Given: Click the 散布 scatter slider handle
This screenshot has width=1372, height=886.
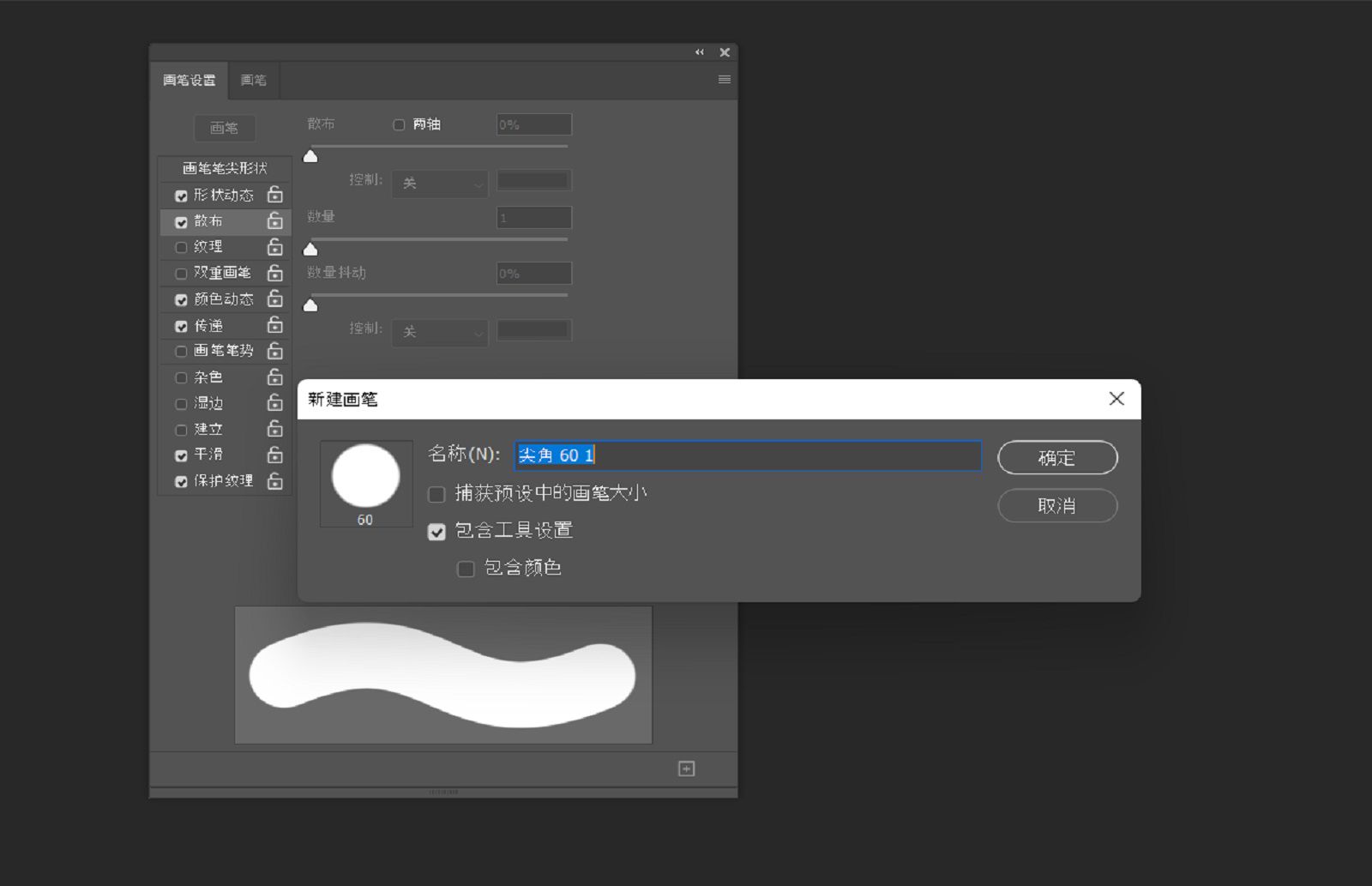Looking at the screenshot, I should pos(310,156).
